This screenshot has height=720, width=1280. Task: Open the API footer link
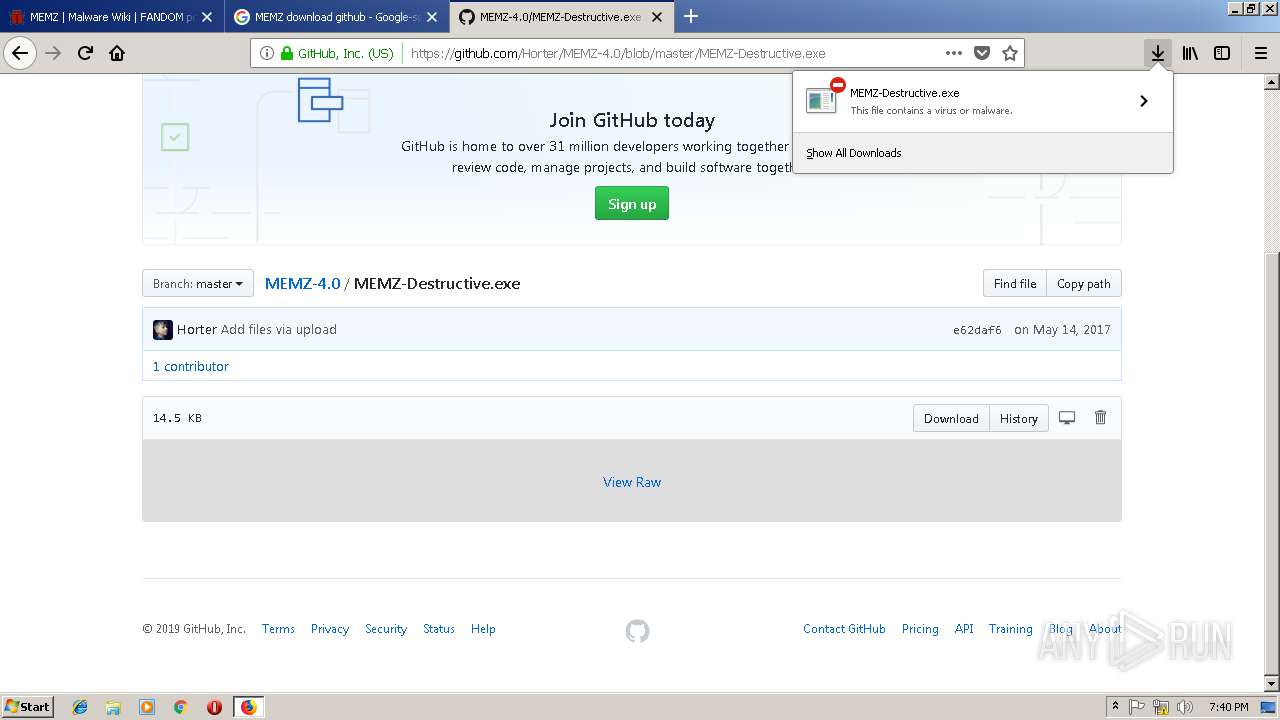tap(964, 629)
